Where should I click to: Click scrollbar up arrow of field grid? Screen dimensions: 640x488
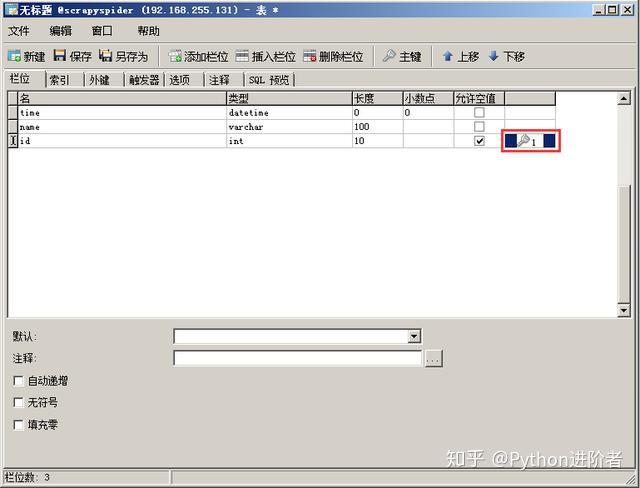[x=624, y=98]
